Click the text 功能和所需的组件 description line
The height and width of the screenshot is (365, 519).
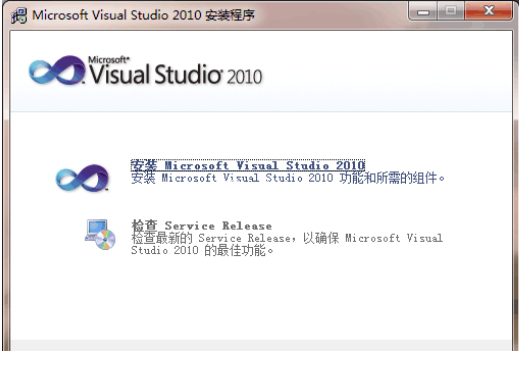tap(288, 178)
